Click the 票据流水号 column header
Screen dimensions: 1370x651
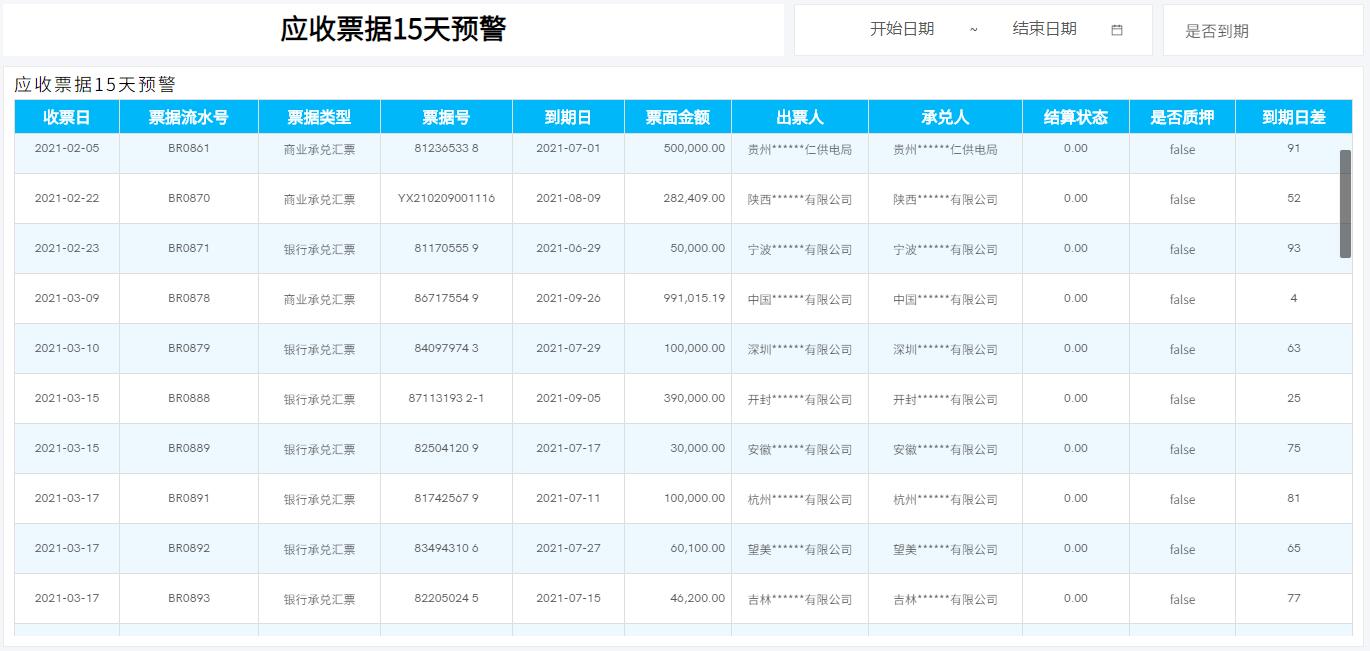189,117
